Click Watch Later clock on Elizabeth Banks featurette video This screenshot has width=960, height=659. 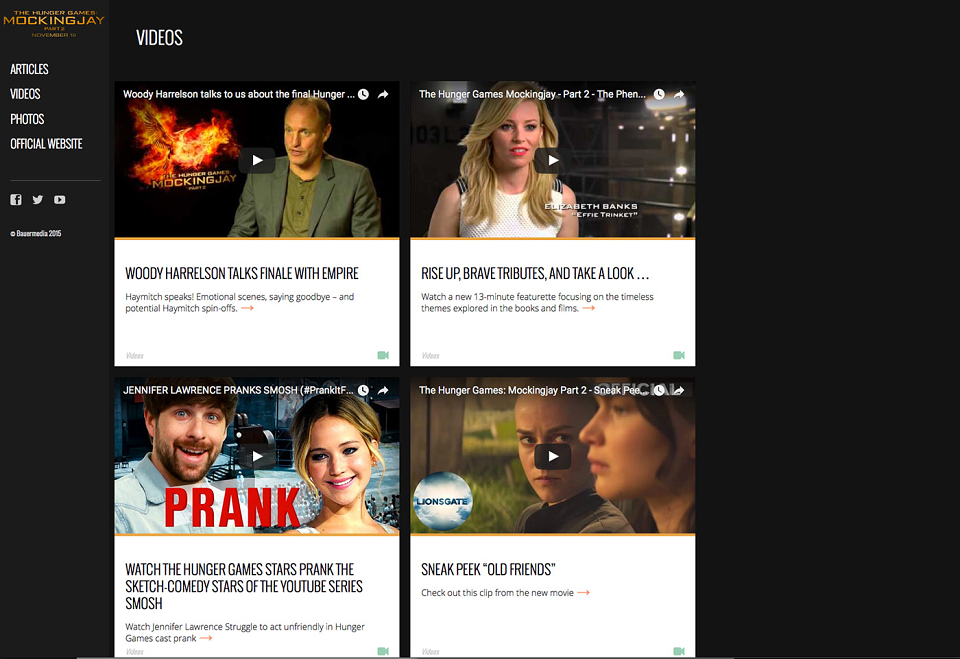(659, 94)
